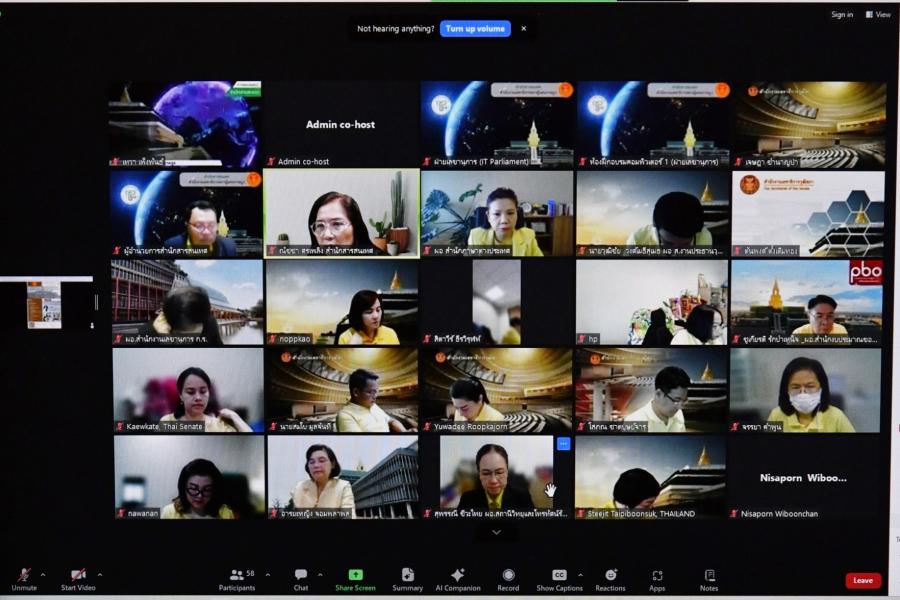Screen dimensions: 900x600
Task: Start video from the camera
Action: pos(78,579)
